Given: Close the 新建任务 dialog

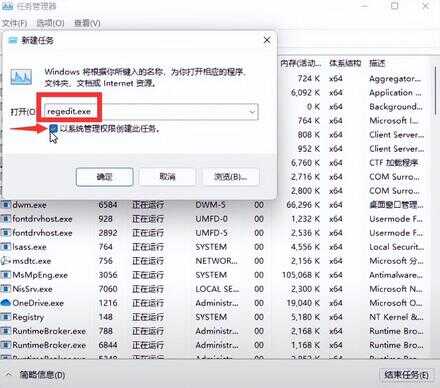Looking at the screenshot, I should click(267, 40).
